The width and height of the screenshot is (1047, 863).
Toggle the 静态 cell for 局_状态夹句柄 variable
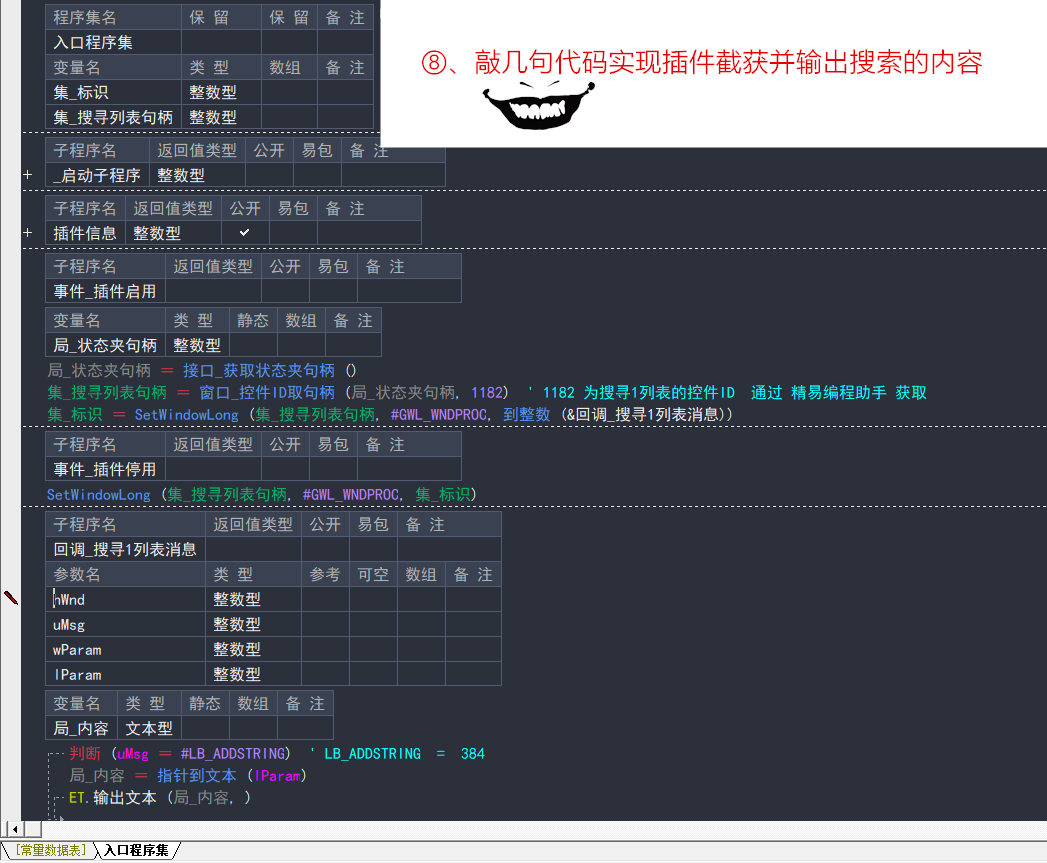point(253,345)
